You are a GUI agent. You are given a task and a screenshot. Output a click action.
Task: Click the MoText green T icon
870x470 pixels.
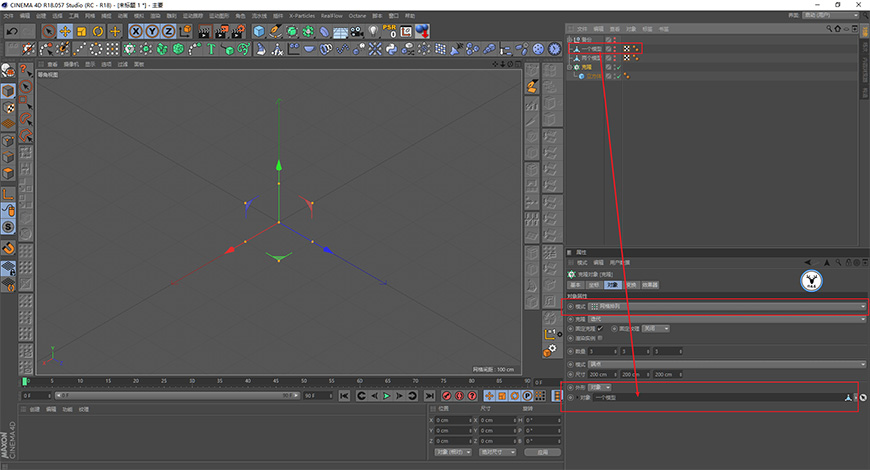point(211,49)
